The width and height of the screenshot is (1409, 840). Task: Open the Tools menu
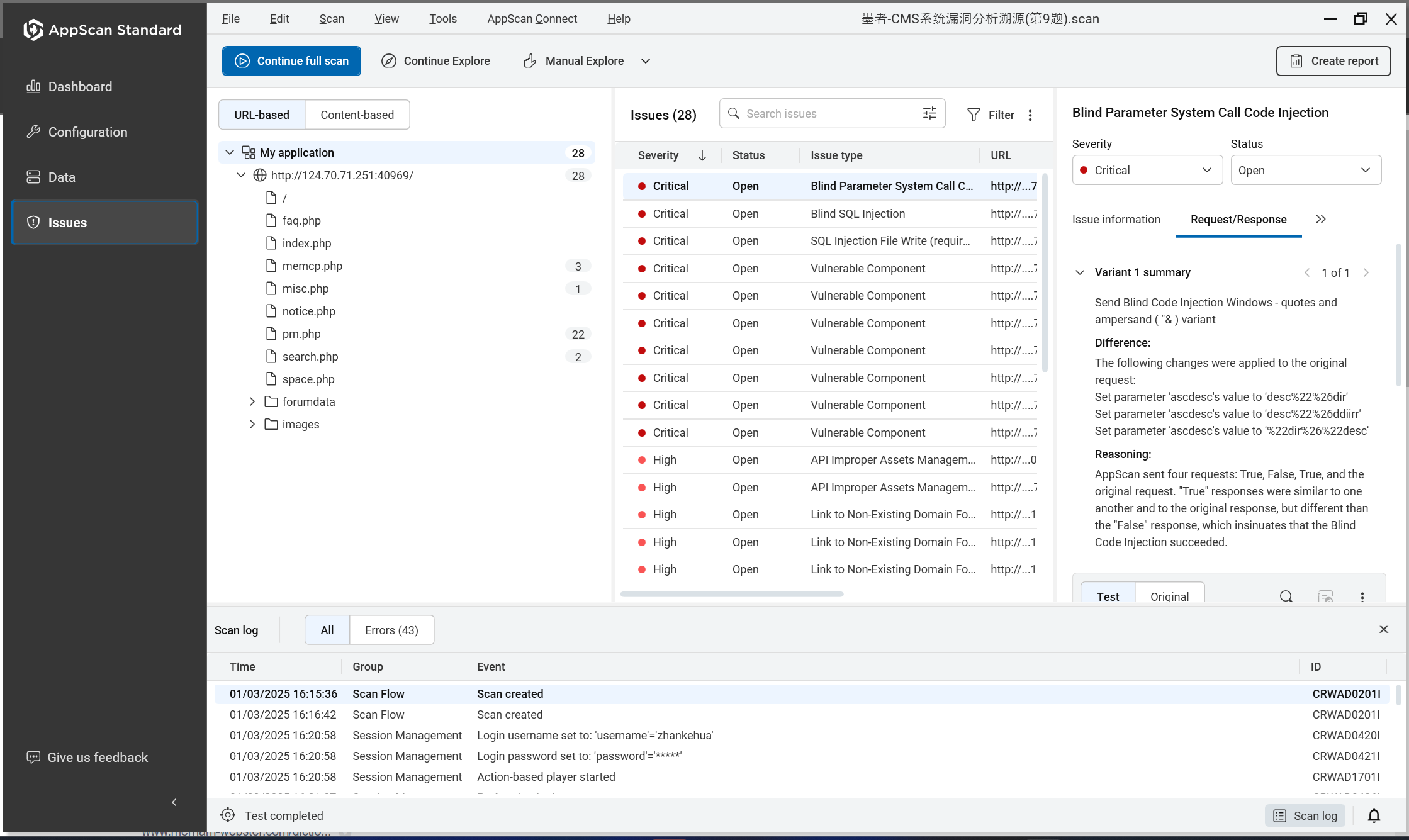[443, 19]
